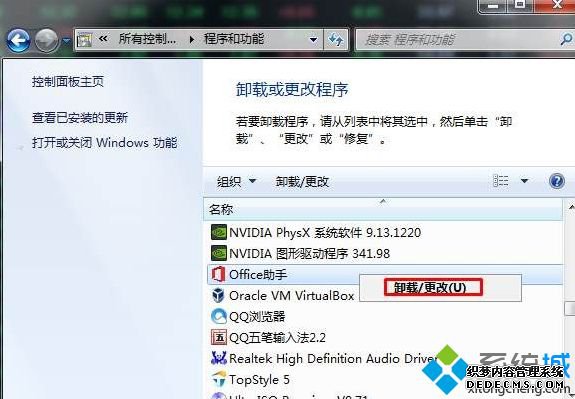The width and height of the screenshot is (575, 399).
Task: Open 打开或关闭 Windows 功能 link
Action: pyautogui.click(x=105, y=142)
